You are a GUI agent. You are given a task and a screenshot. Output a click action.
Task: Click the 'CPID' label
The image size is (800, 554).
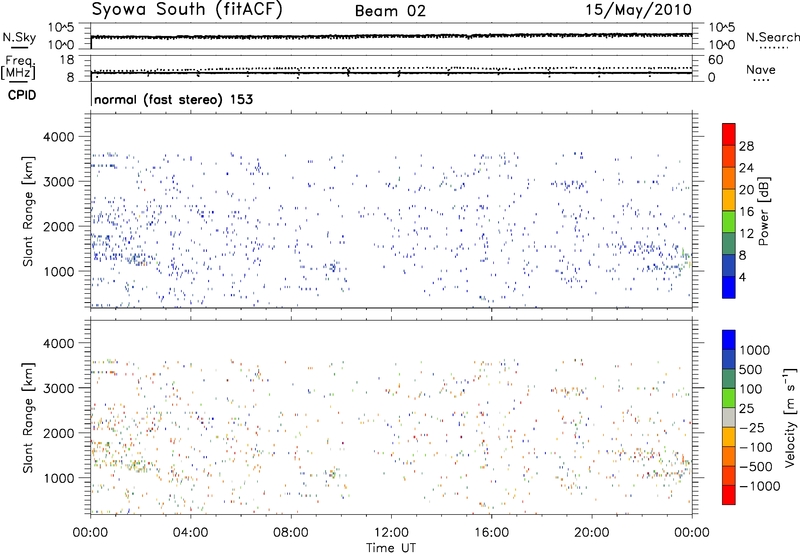(x=22, y=95)
